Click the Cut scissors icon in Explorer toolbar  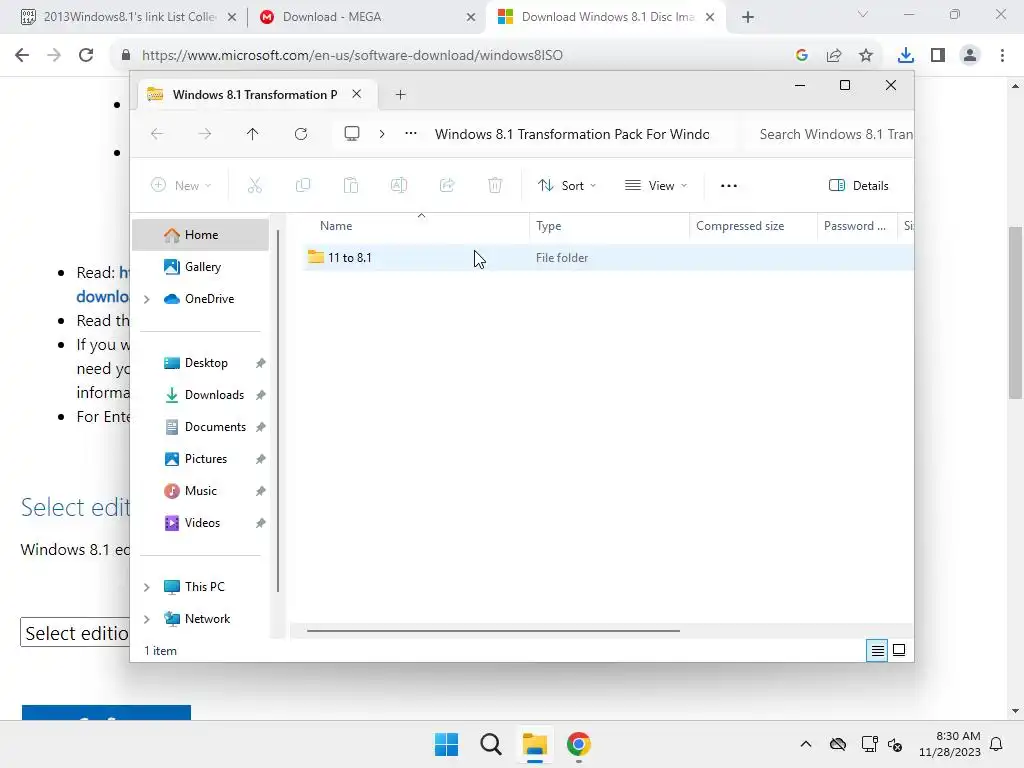[x=255, y=185]
